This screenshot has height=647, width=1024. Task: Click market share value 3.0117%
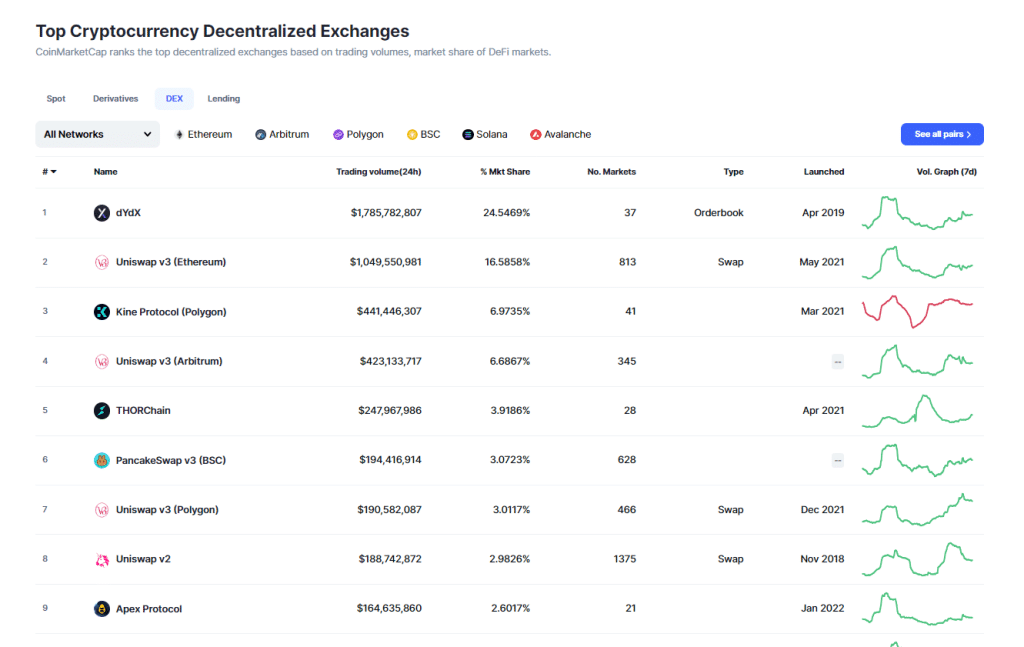pos(511,509)
